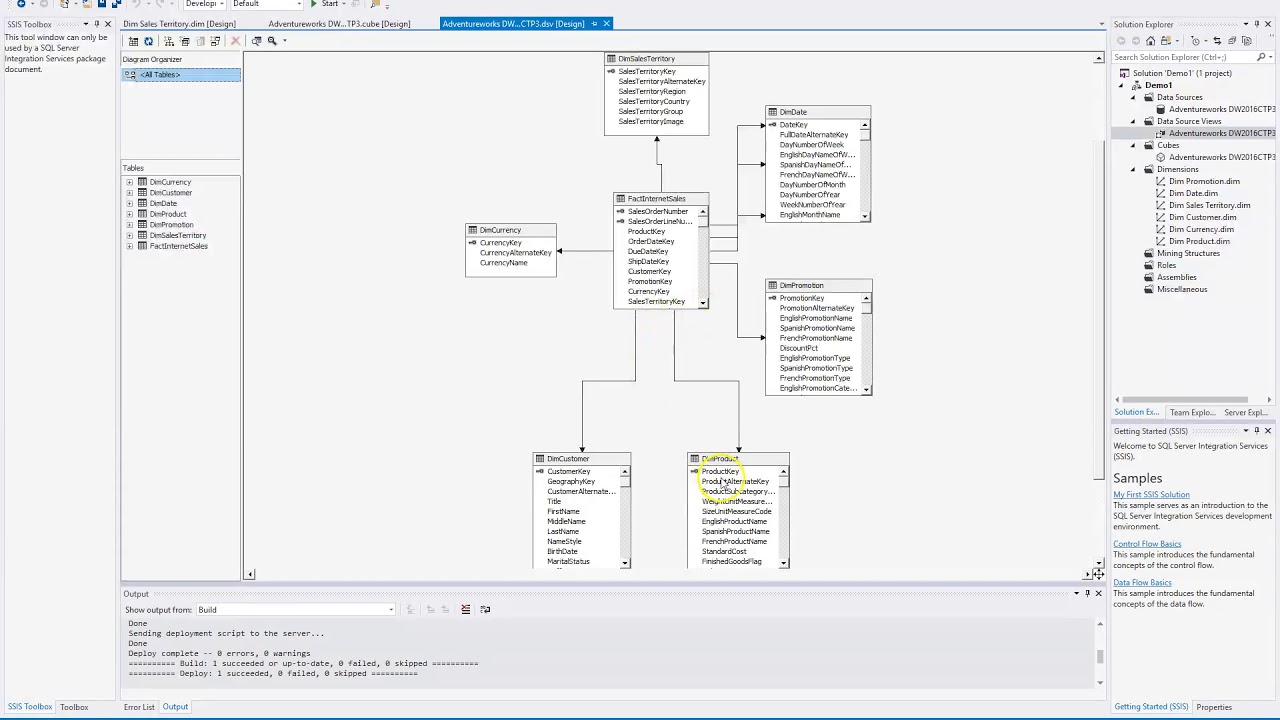Open the Error List tab
Screen dimensions: 1280x720
[x=139, y=707]
